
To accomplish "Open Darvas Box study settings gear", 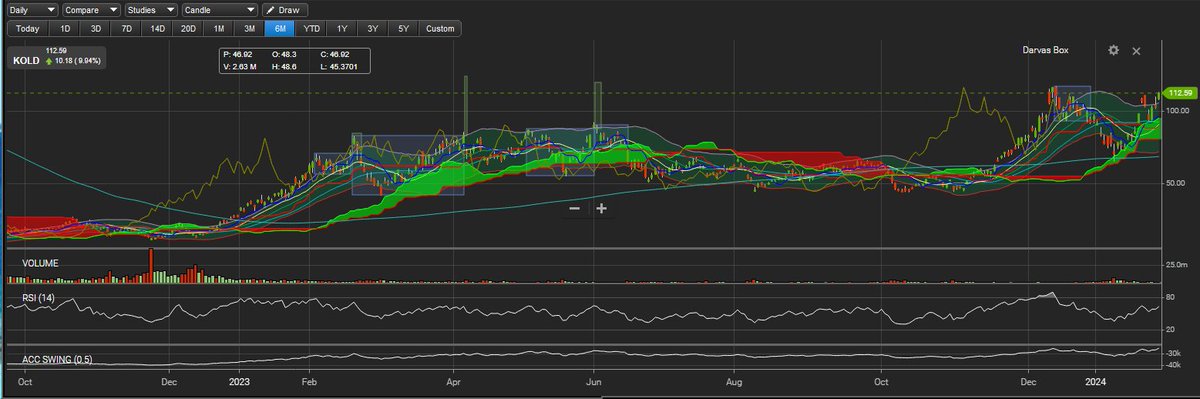I will pos(1113,50).
